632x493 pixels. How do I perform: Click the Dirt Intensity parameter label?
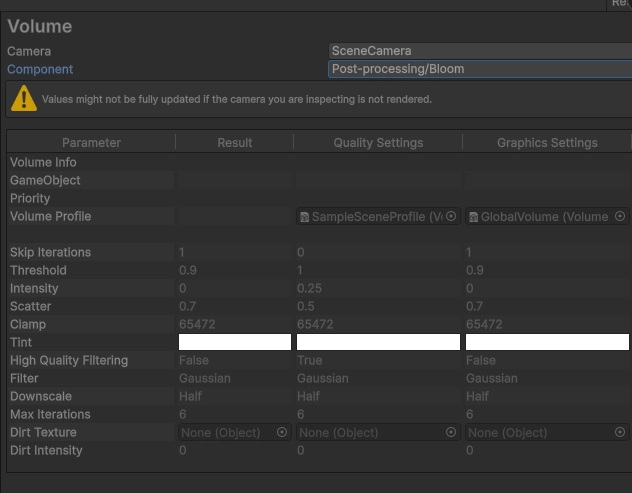[x=46, y=450]
